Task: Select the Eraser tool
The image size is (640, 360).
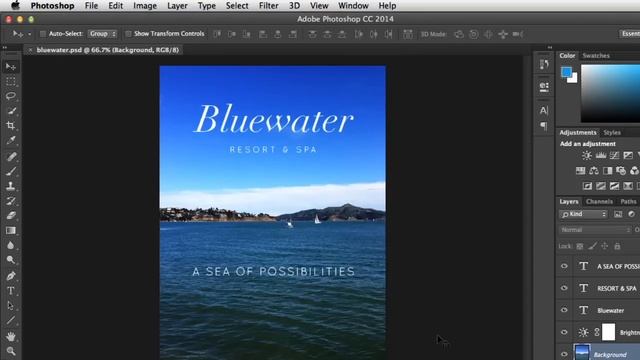Action: [x=11, y=216]
